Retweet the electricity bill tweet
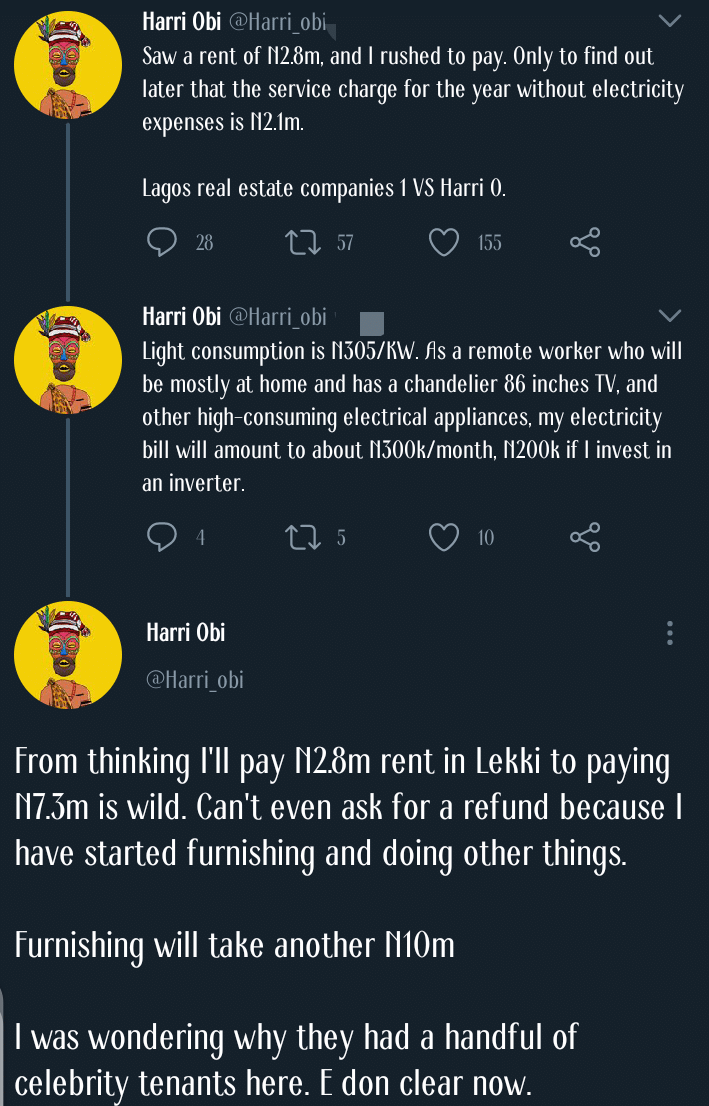This screenshot has height=1106, width=709. tap(301, 538)
